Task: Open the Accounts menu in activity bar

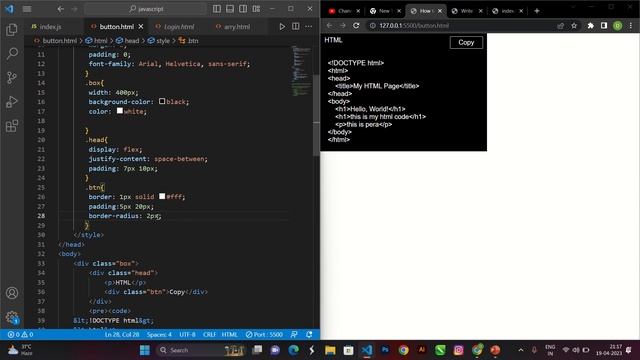Action: tap(12, 293)
